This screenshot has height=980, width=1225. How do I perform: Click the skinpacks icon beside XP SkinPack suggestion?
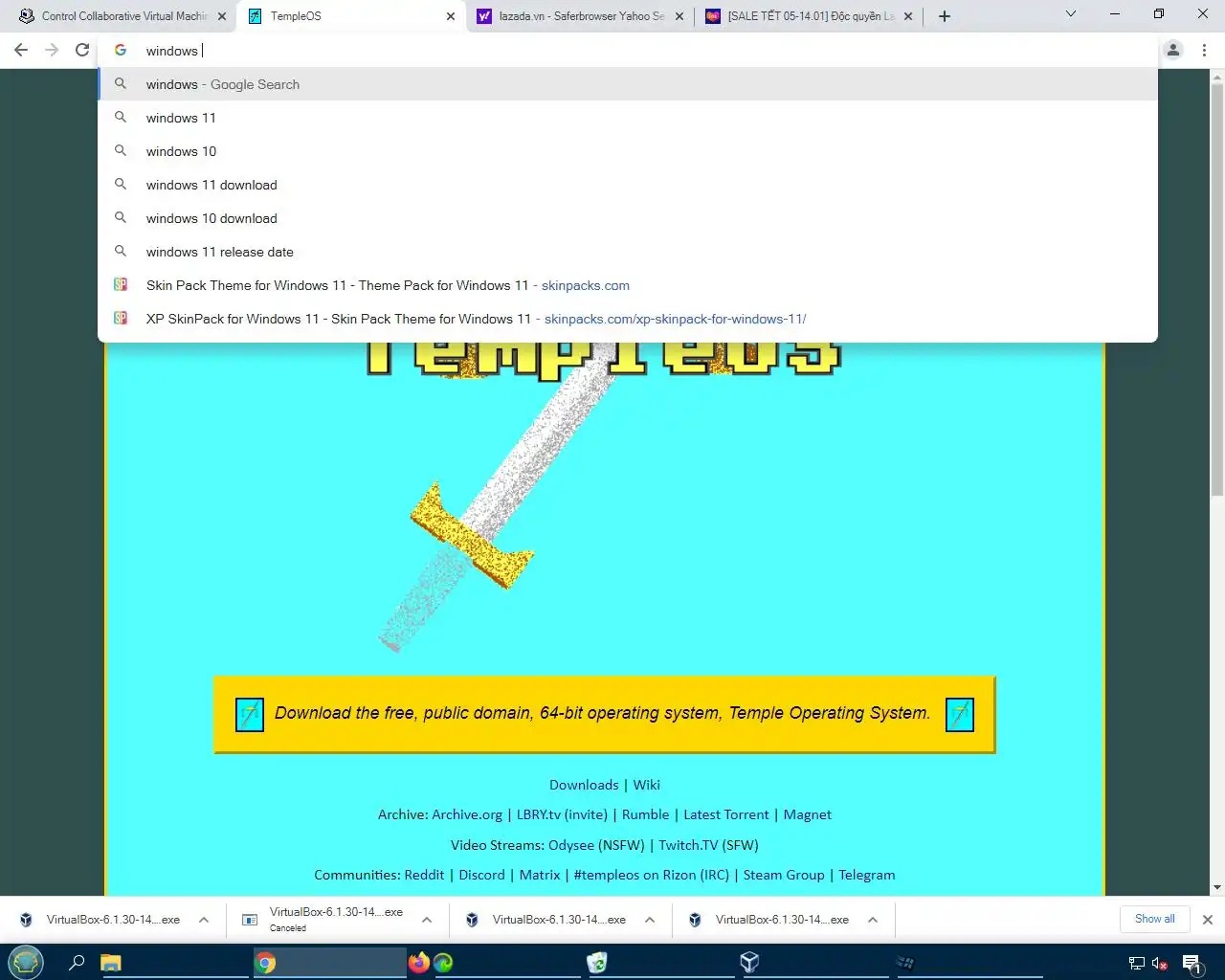[121, 318]
